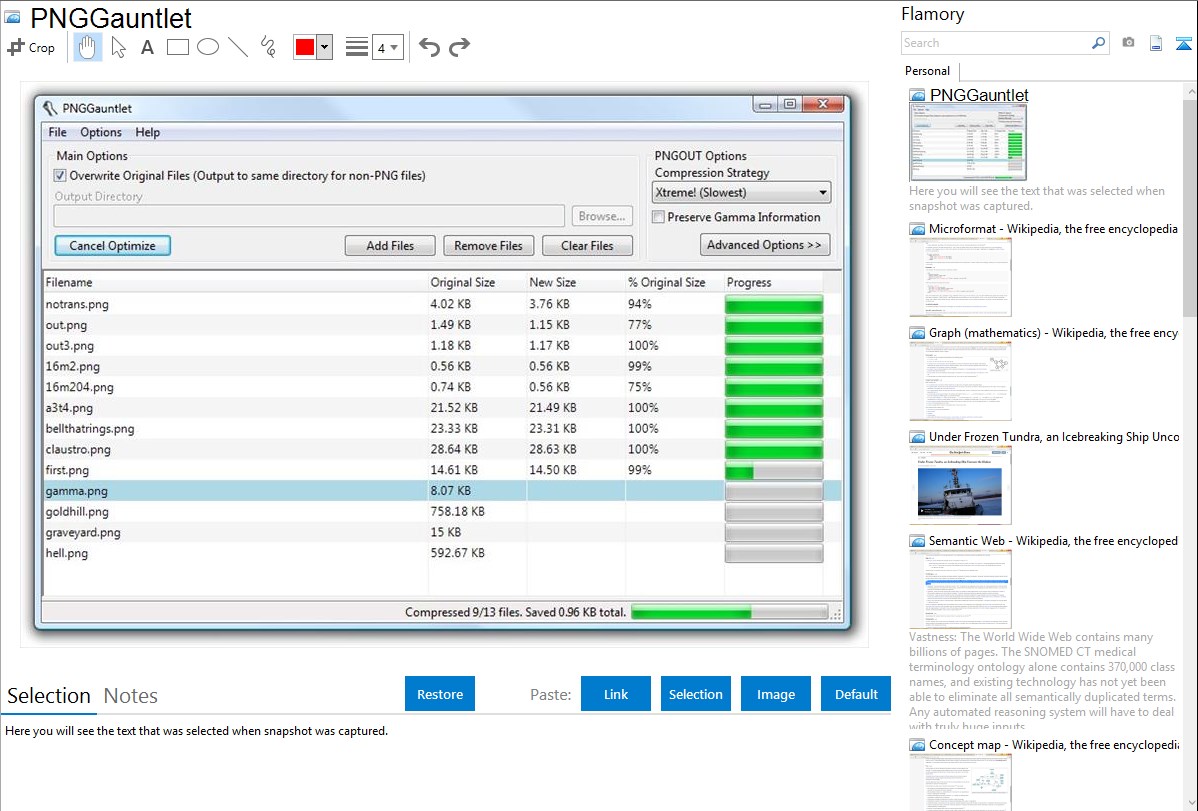This screenshot has height=811, width=1198.
Task: Redo the last annotation
Action: tap(459, 47)
